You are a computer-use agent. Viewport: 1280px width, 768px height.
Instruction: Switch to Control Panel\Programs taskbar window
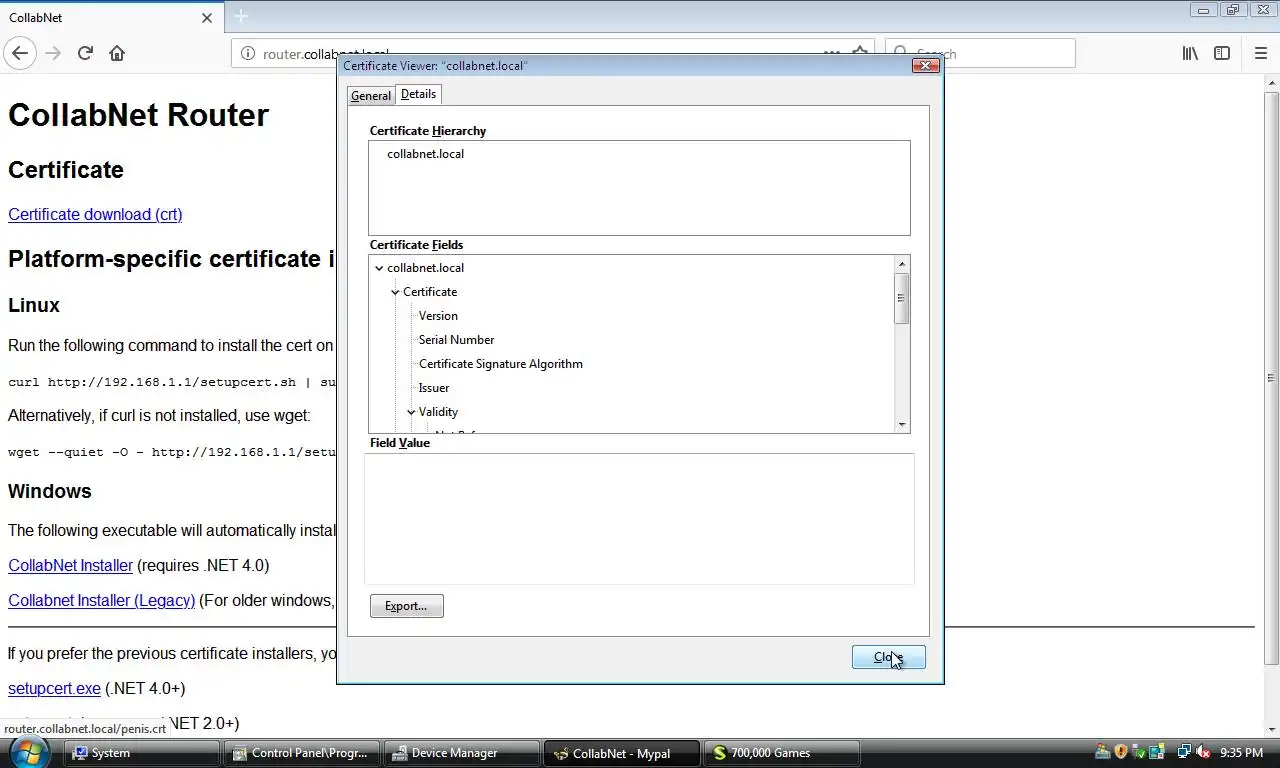coord(301,753)
